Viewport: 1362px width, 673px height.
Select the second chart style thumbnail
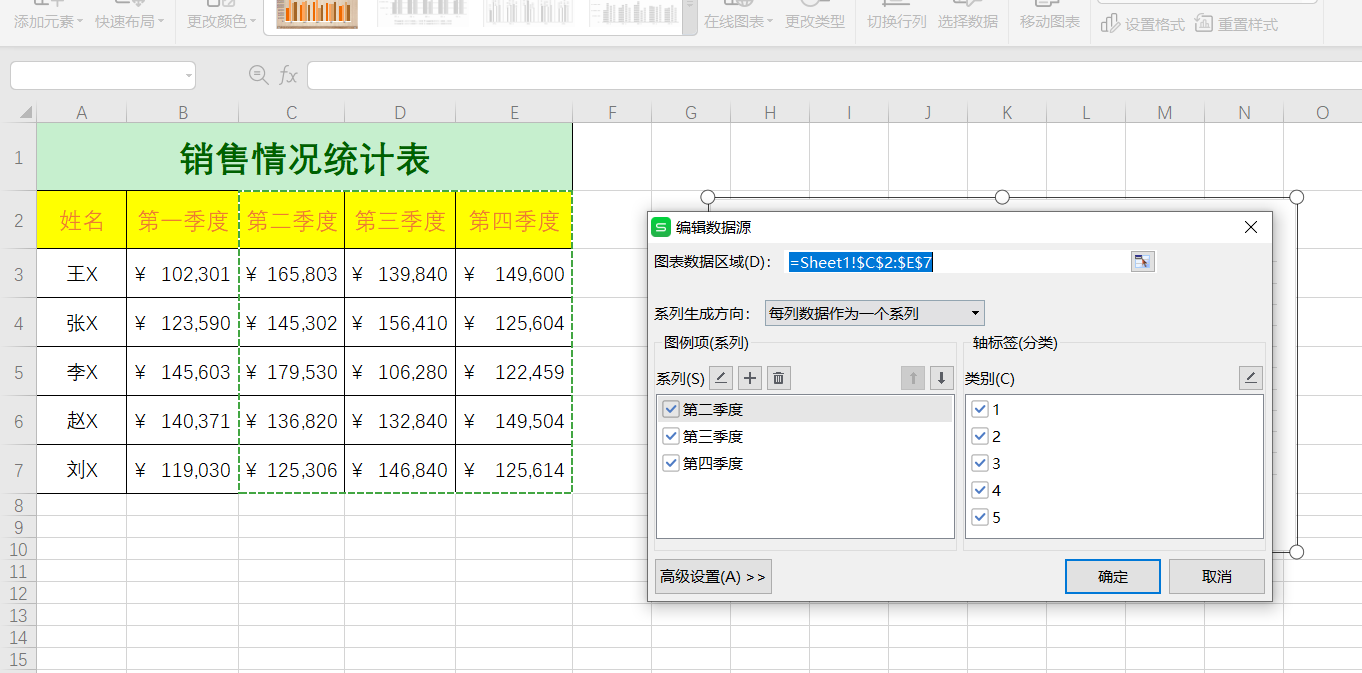pos(420,12)
